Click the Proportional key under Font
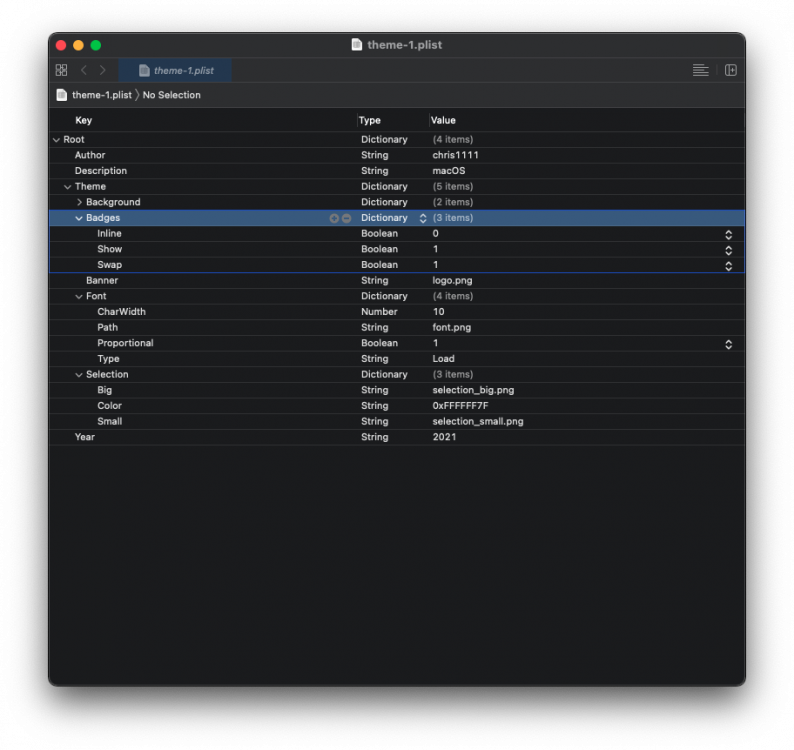Viewport: 794px width, 750px height. 125,343
